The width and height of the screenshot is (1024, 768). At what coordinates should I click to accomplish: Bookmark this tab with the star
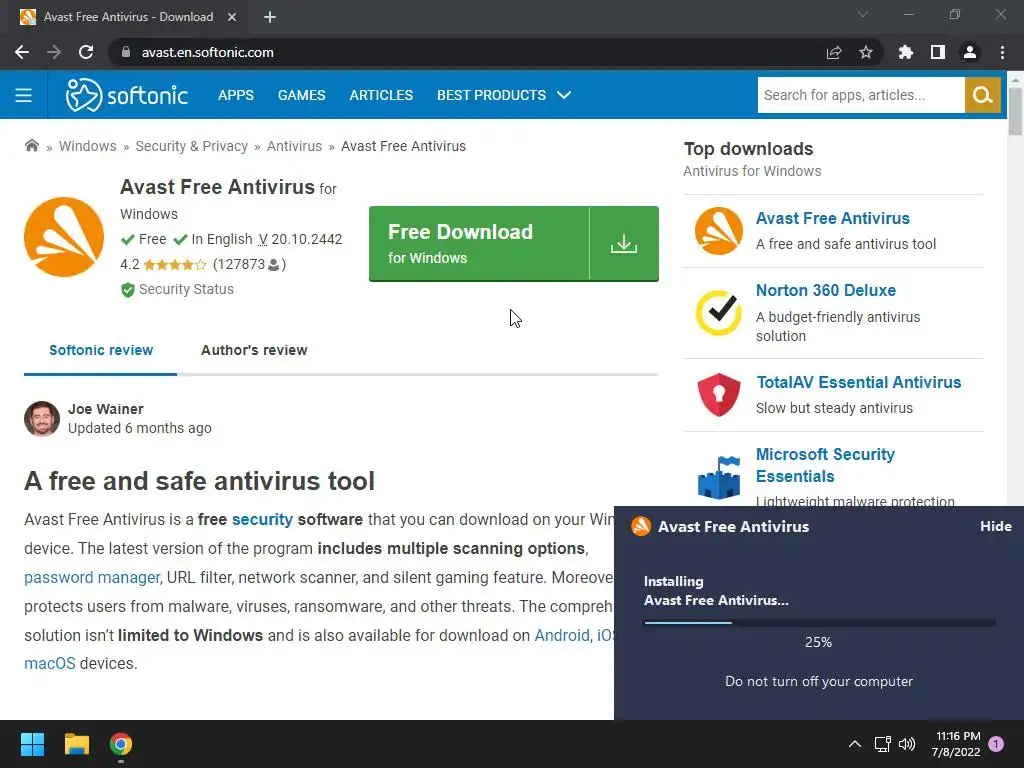[x=866, y=52]
